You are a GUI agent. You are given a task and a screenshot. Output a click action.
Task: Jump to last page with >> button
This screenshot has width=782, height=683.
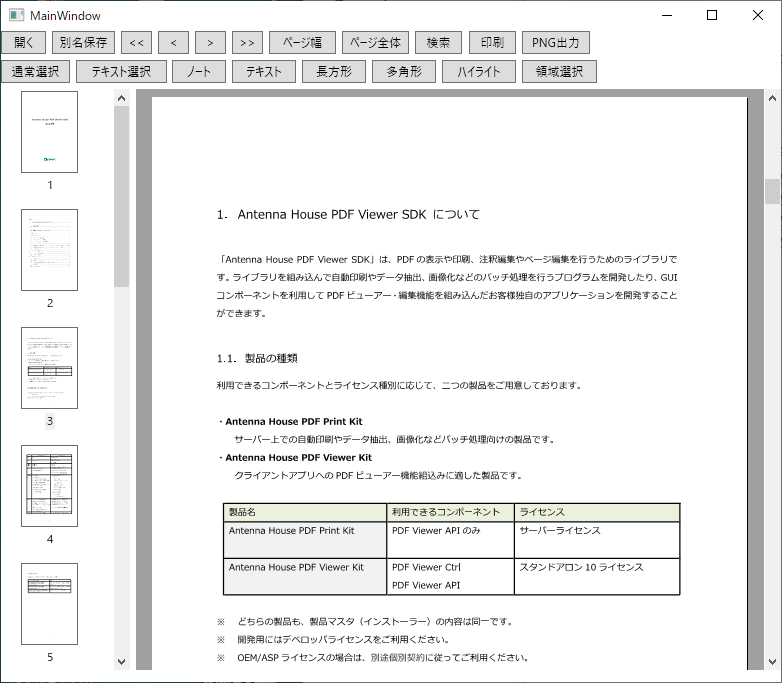point(247,42)
